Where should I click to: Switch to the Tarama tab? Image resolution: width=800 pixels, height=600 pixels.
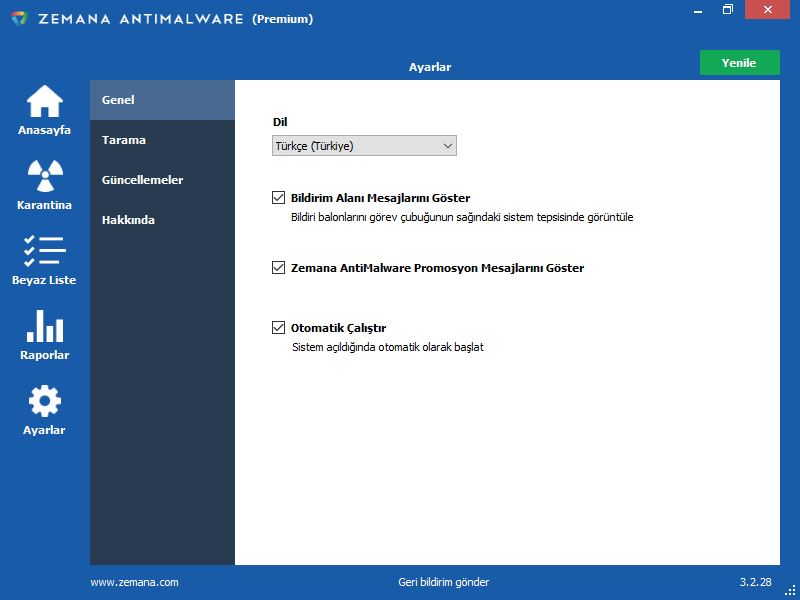point(162,140)
